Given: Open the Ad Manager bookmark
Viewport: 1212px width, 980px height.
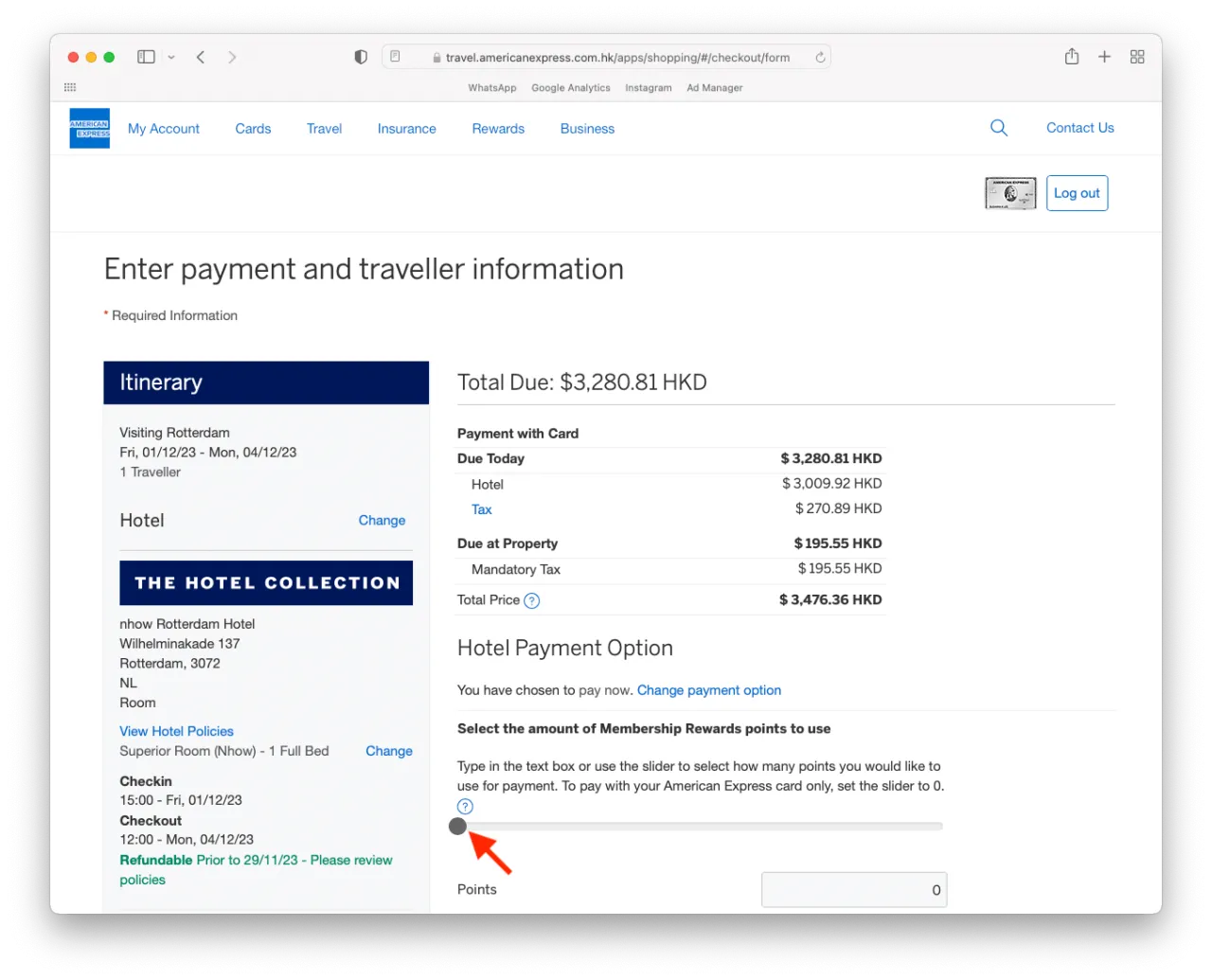Looking at the screenshot, I should point(715,88).
